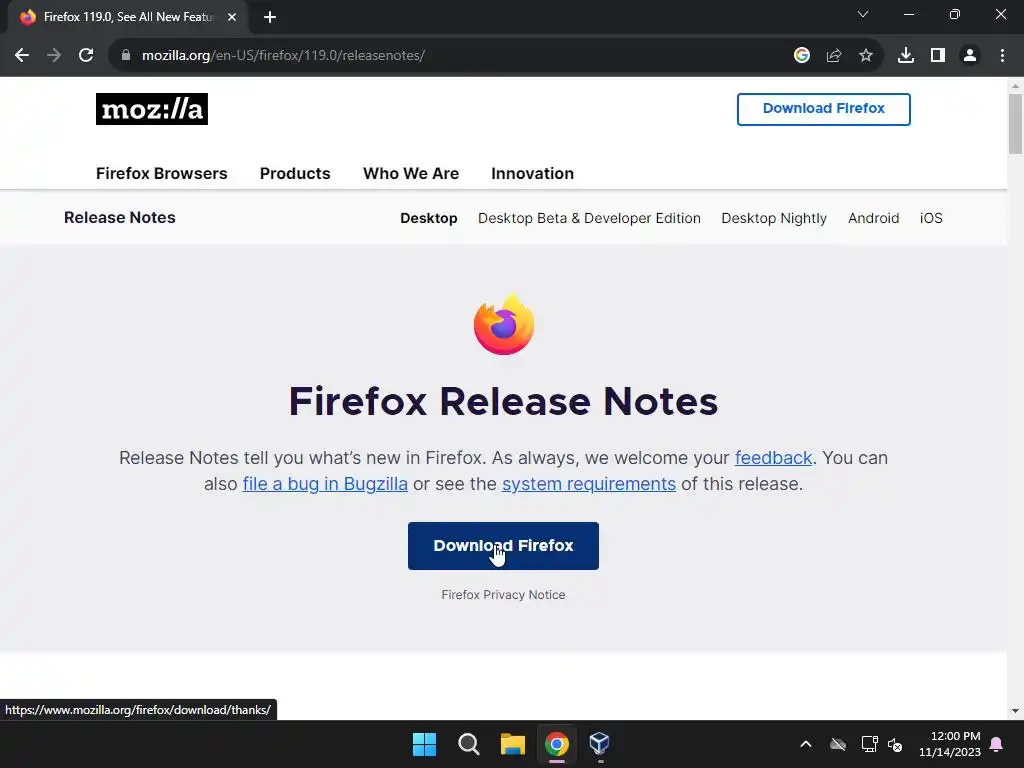Open the taskbar Search icon
This screenshot has height=768, width=1024.
[468, 744]
